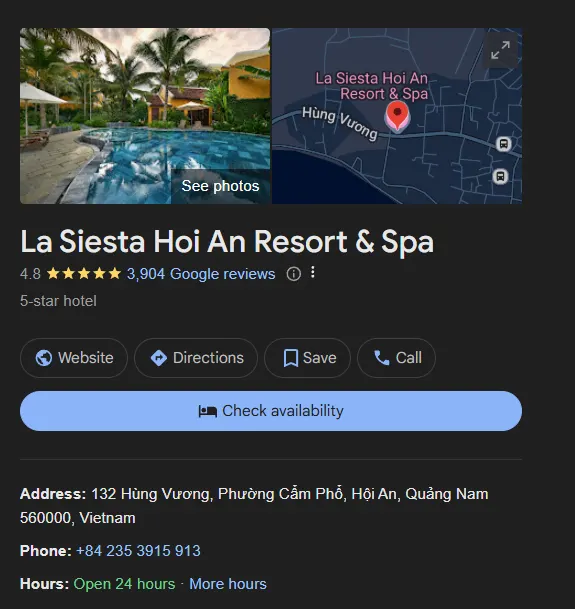Save the hotel with the bookmark button
Screen dimensions: 575x609
pos(307,358)
